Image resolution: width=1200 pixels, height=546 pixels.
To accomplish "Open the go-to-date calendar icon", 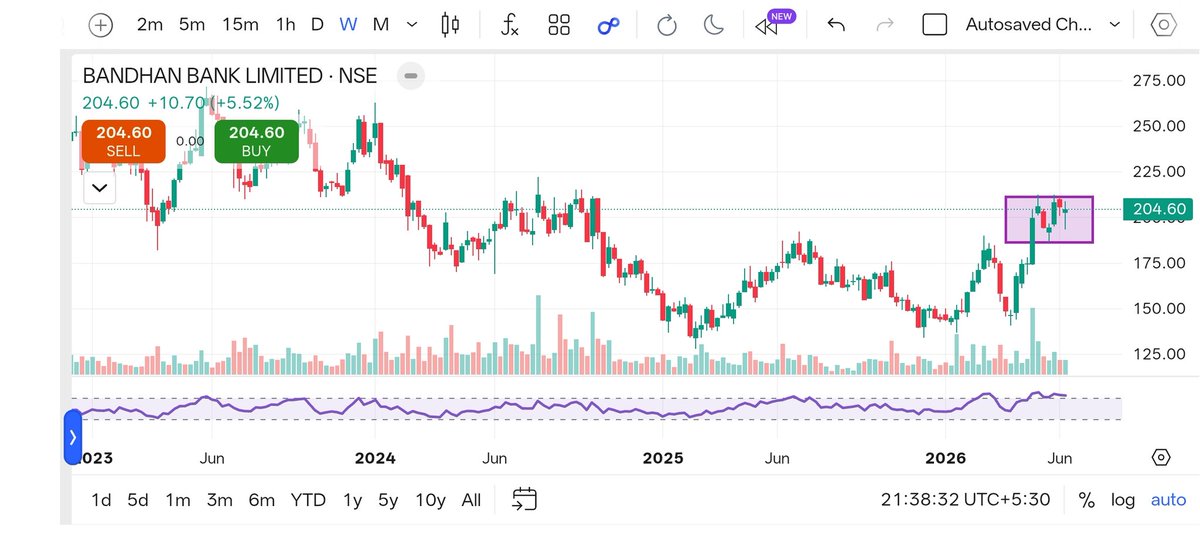I will pos(525,499).
